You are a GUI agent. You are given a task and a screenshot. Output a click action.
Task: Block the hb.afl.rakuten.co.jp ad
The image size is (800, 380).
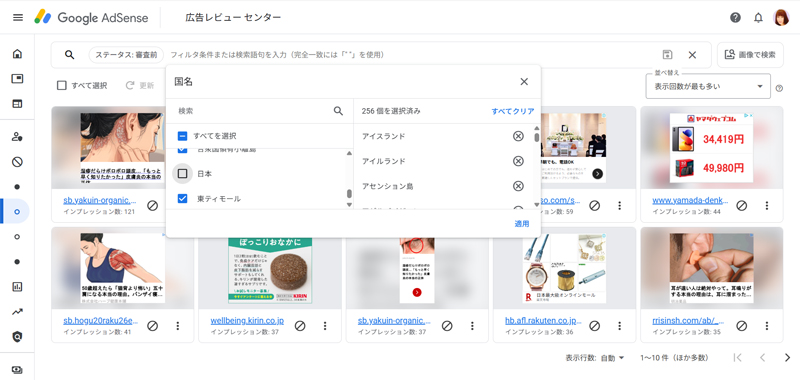(594, 325)
